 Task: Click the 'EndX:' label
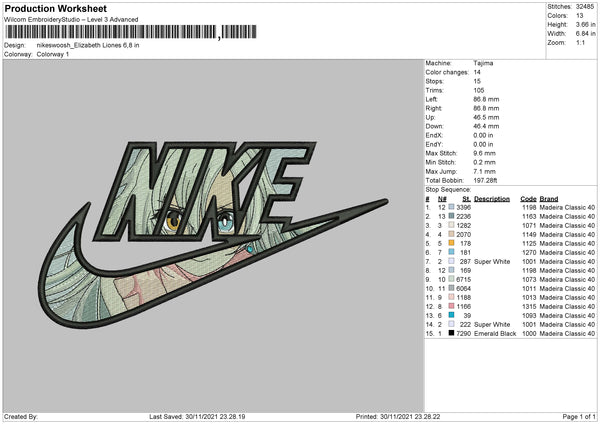pos(434,135)
